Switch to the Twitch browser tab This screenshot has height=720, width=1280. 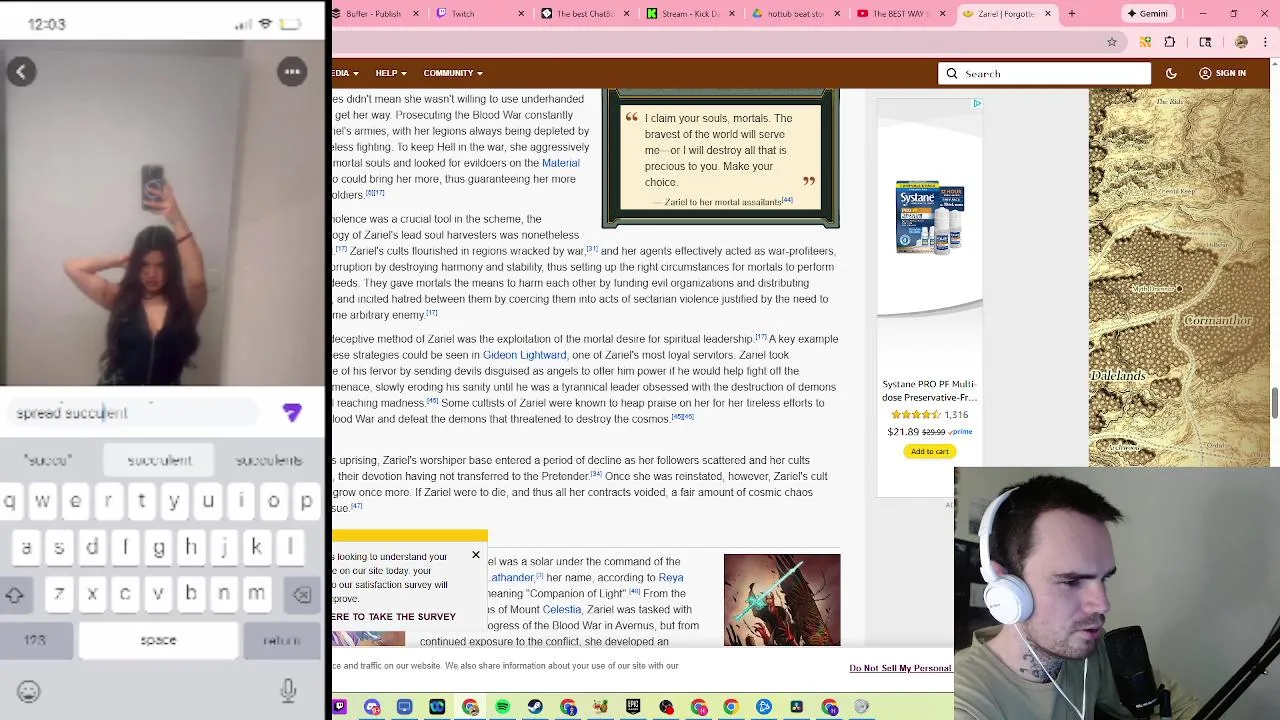pos(480,14)
